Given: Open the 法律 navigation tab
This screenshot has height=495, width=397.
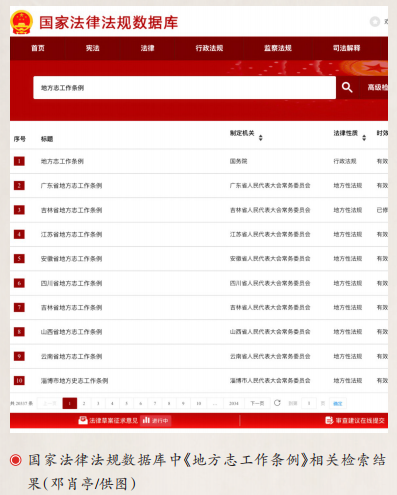Looking at the screenshot, I should [x=147, y=48].
